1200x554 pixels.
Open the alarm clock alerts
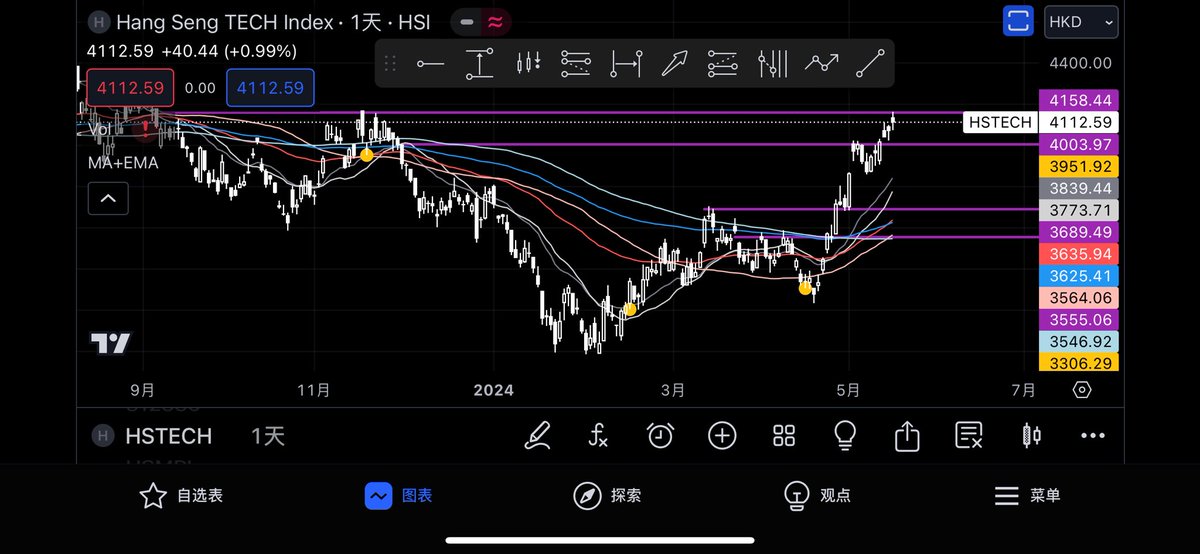pos(660,435)
